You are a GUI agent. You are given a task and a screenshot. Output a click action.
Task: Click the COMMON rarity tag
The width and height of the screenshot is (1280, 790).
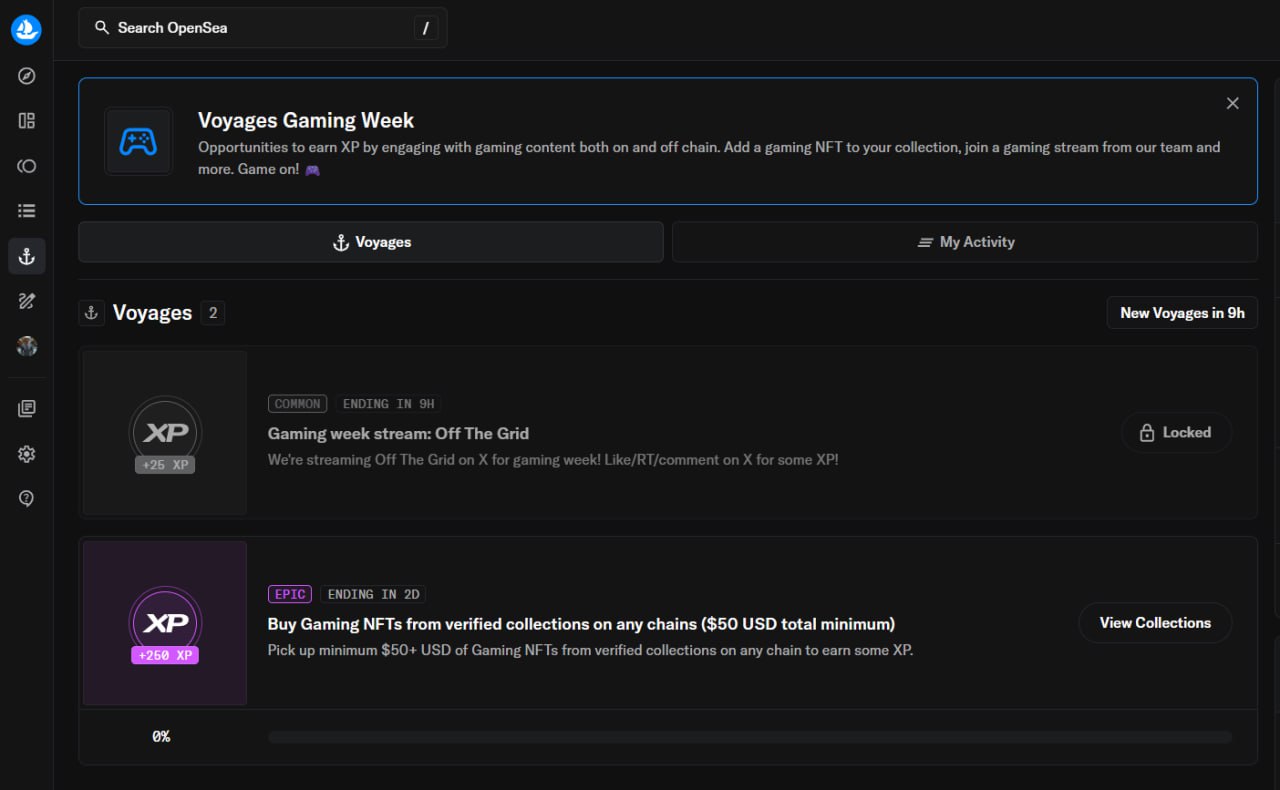click(x=298, y=404)
